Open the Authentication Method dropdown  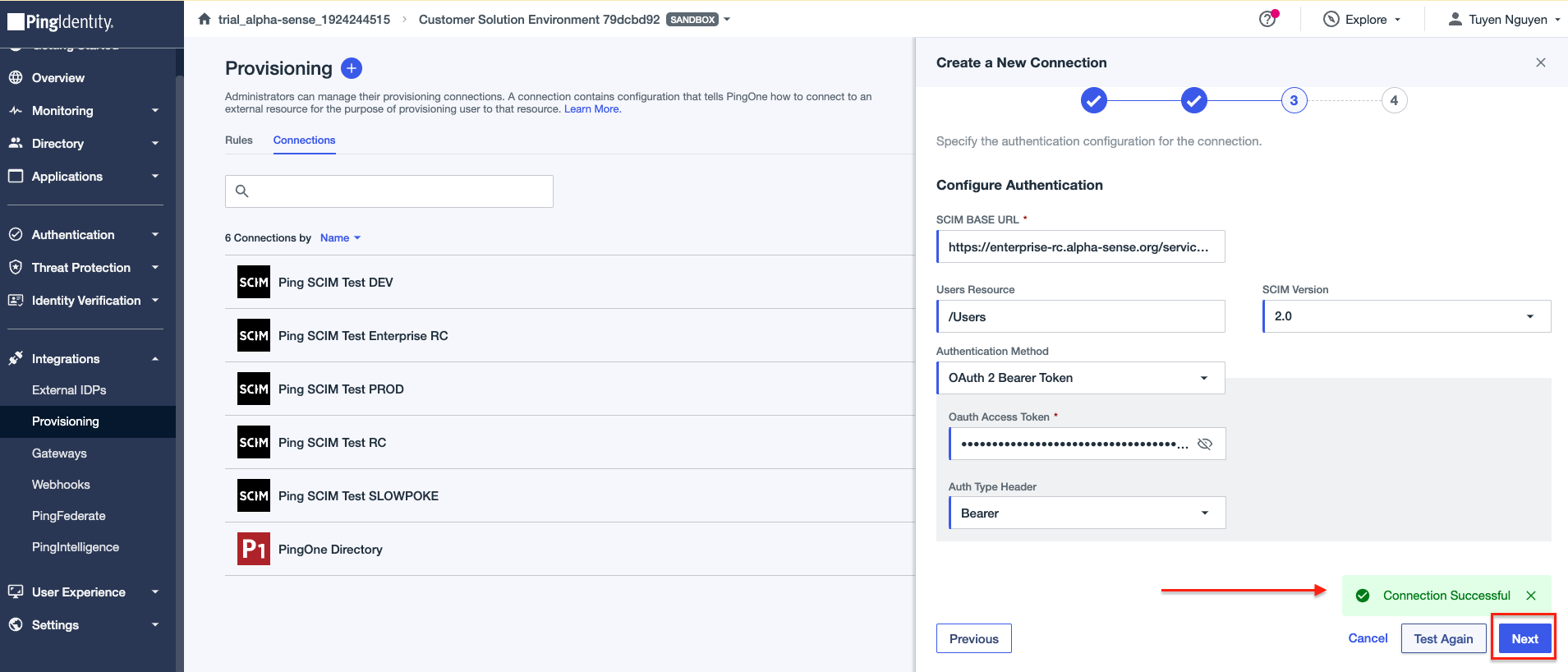[x=1081, y=378]
